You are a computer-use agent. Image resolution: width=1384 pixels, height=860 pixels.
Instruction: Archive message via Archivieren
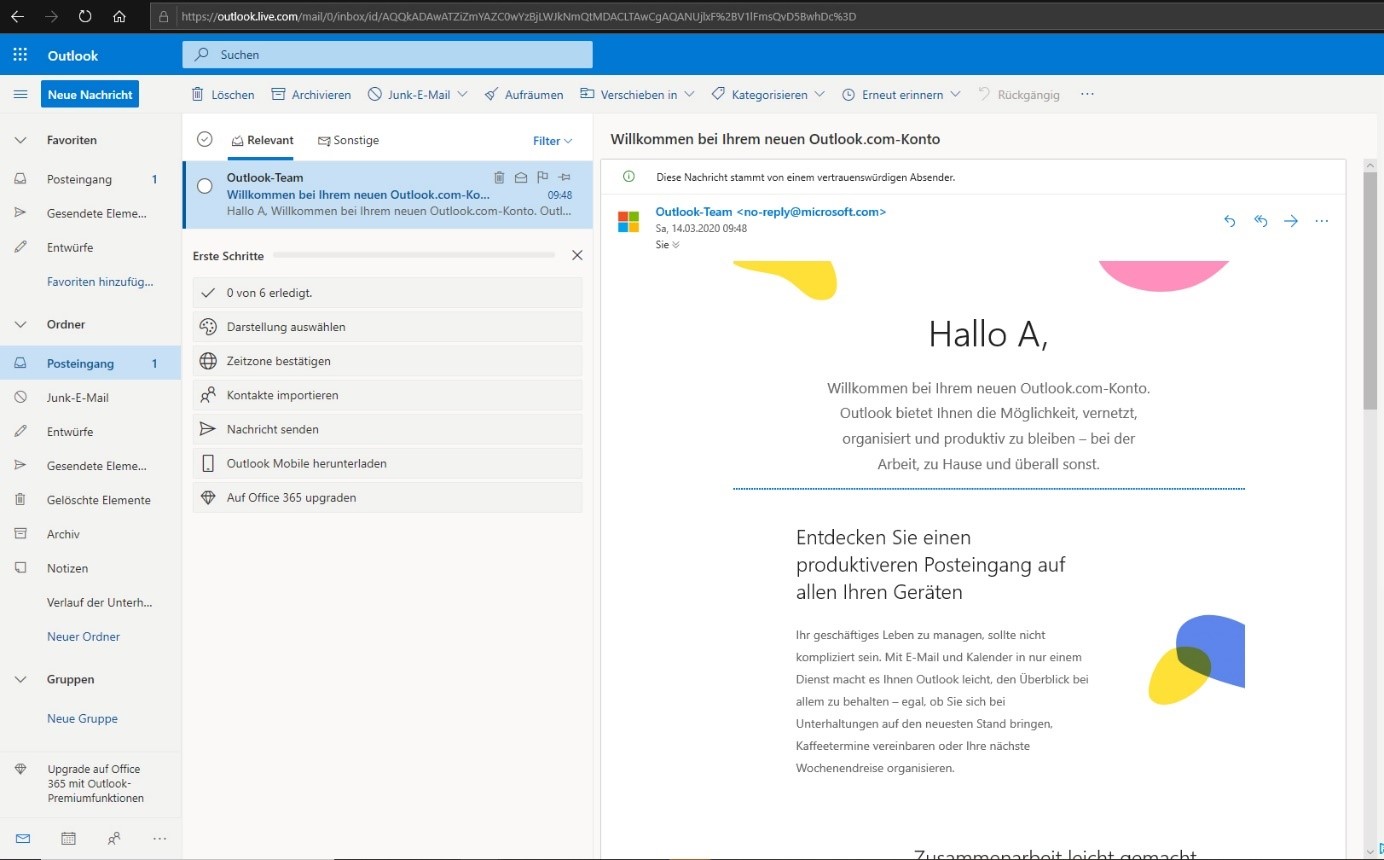pos(311,95)
